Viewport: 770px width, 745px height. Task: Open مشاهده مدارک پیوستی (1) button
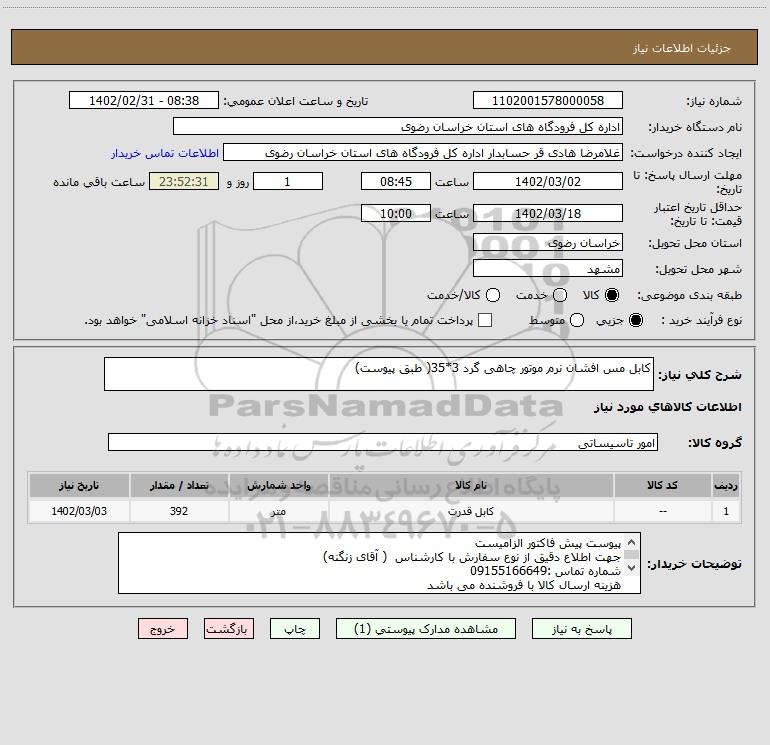pos(426,629)
